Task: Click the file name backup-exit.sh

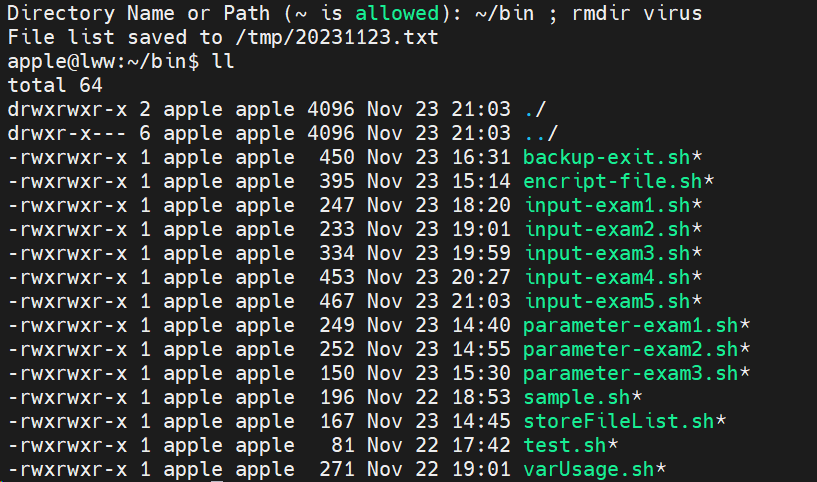Action: coord(606,157)
